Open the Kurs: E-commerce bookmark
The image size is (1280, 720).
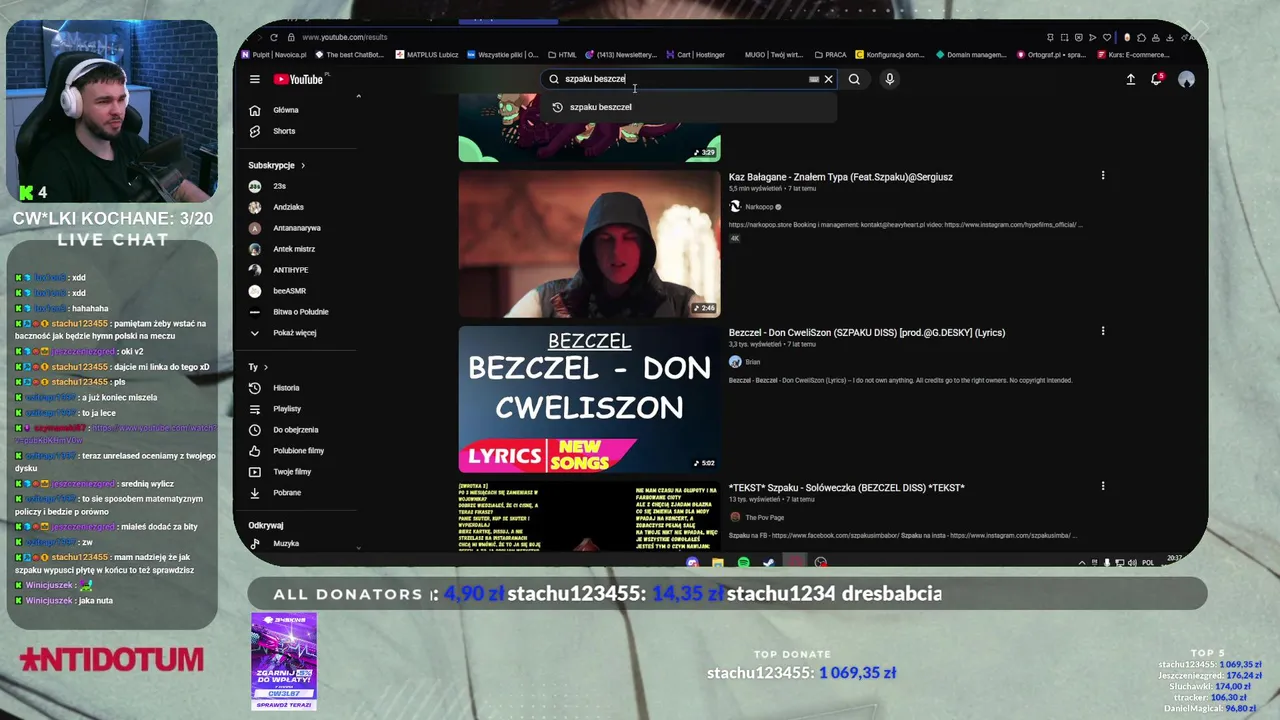(1133, 55)
